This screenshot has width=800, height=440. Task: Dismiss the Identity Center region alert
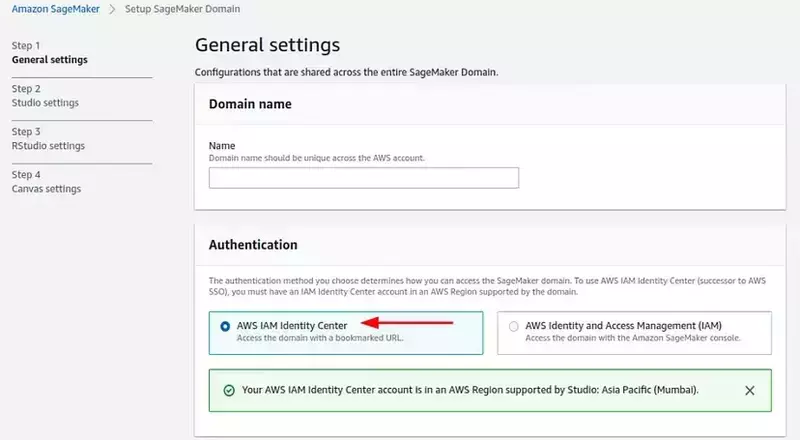click(x=750, y=389)
